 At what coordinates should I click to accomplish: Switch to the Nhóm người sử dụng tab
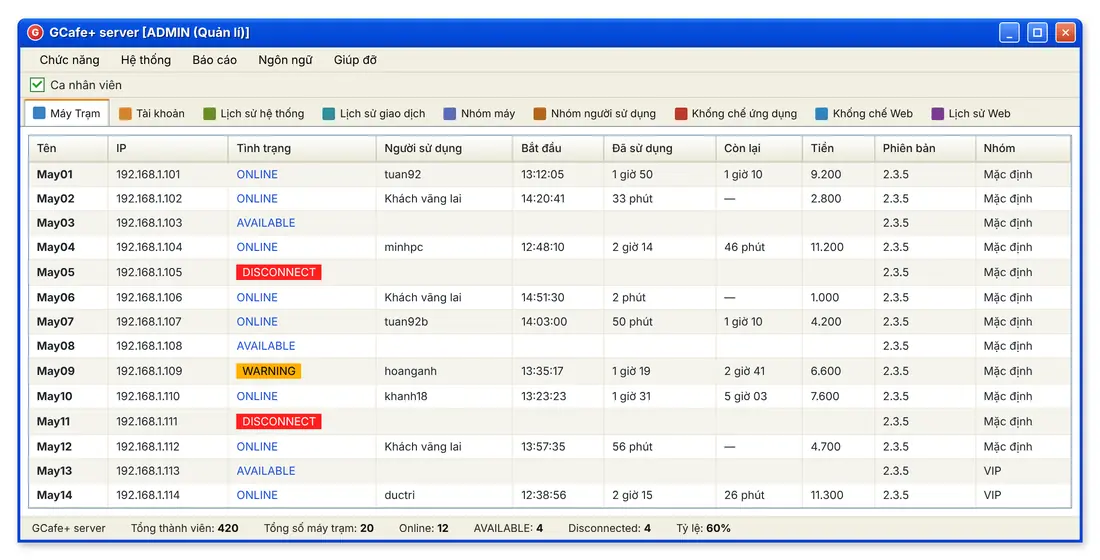[595, 114]
